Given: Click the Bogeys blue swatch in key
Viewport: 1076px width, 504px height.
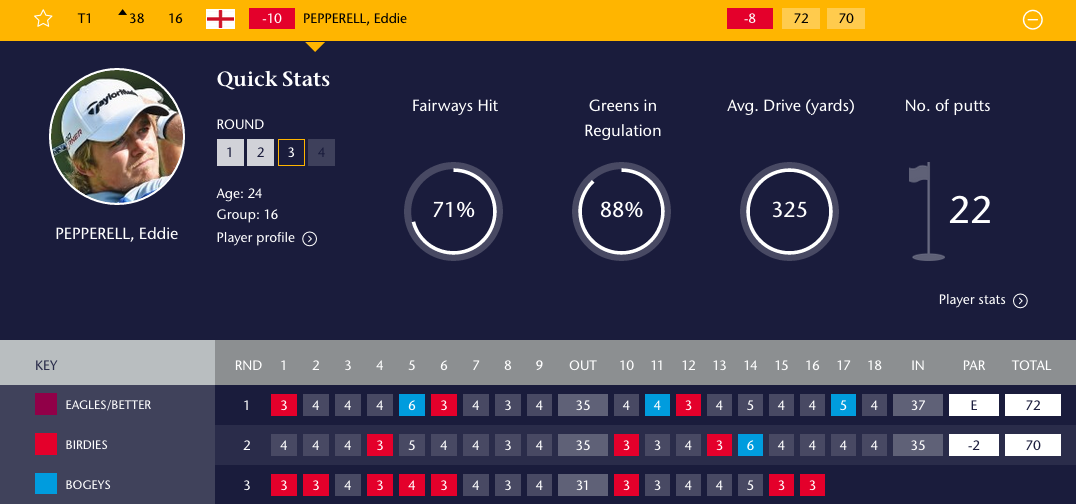Looking at the screenshot, I should tap(47, 485).
